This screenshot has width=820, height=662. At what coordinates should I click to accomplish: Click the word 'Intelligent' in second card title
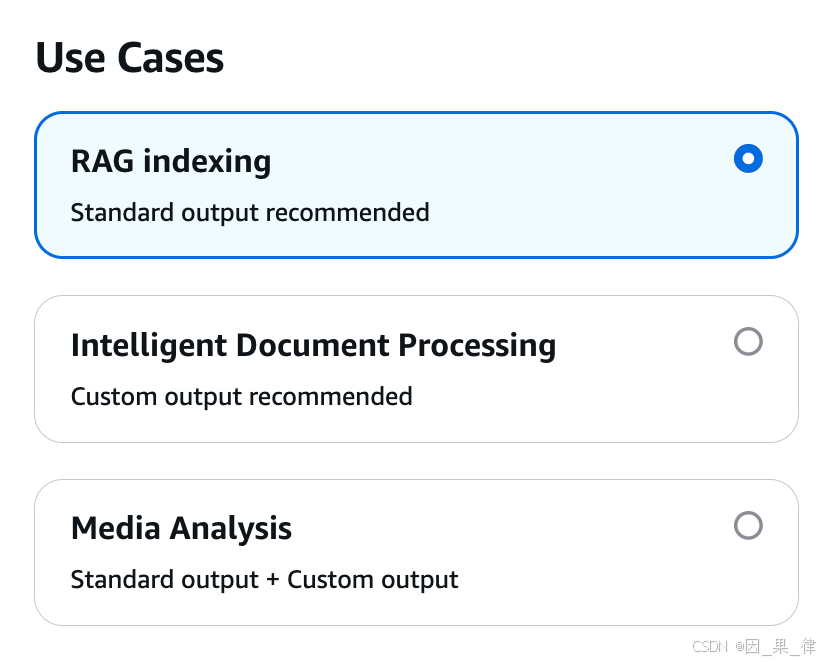pyautogui.click(x=149, y=346)
